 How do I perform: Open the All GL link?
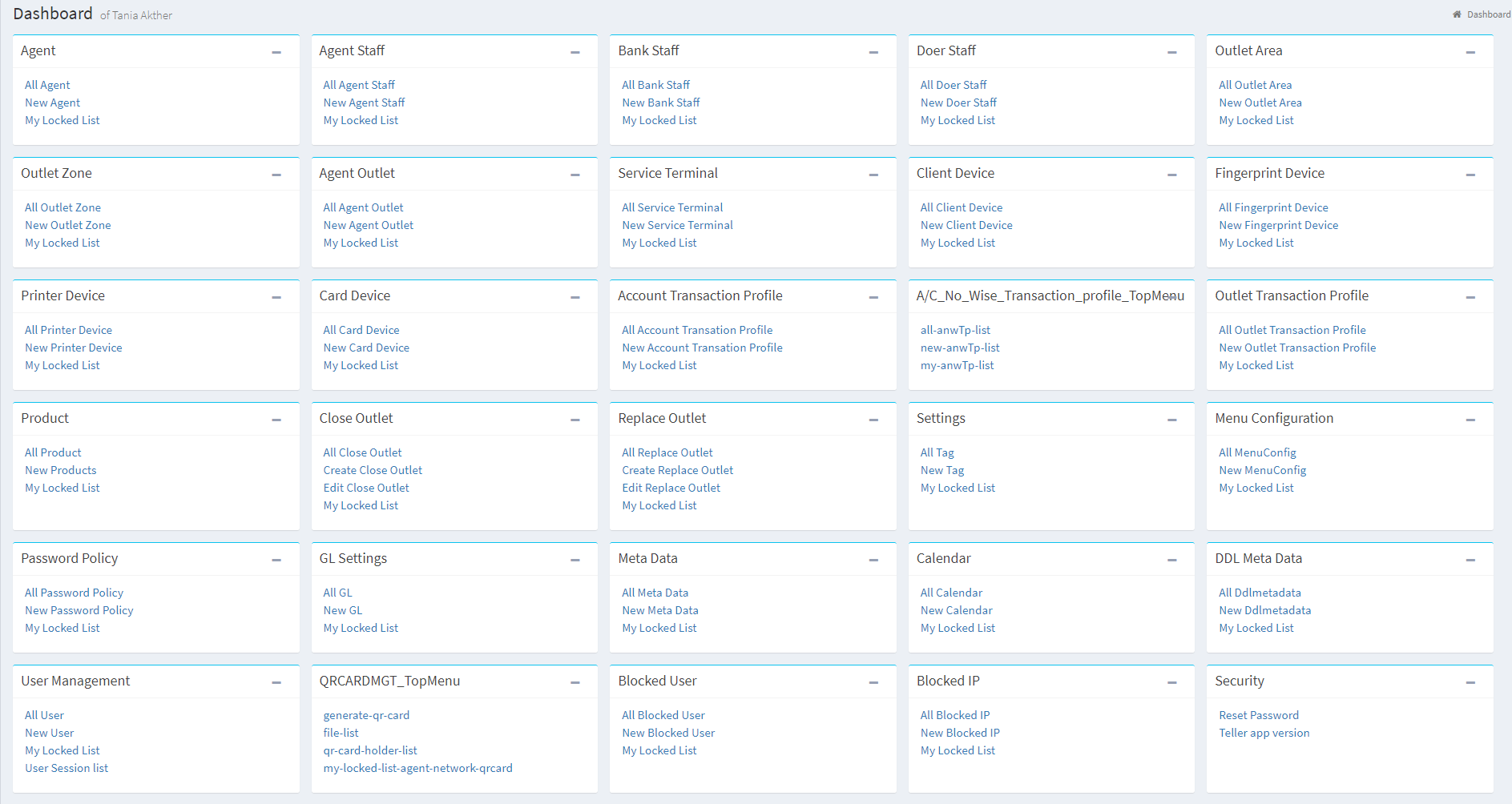pos(337,593)
